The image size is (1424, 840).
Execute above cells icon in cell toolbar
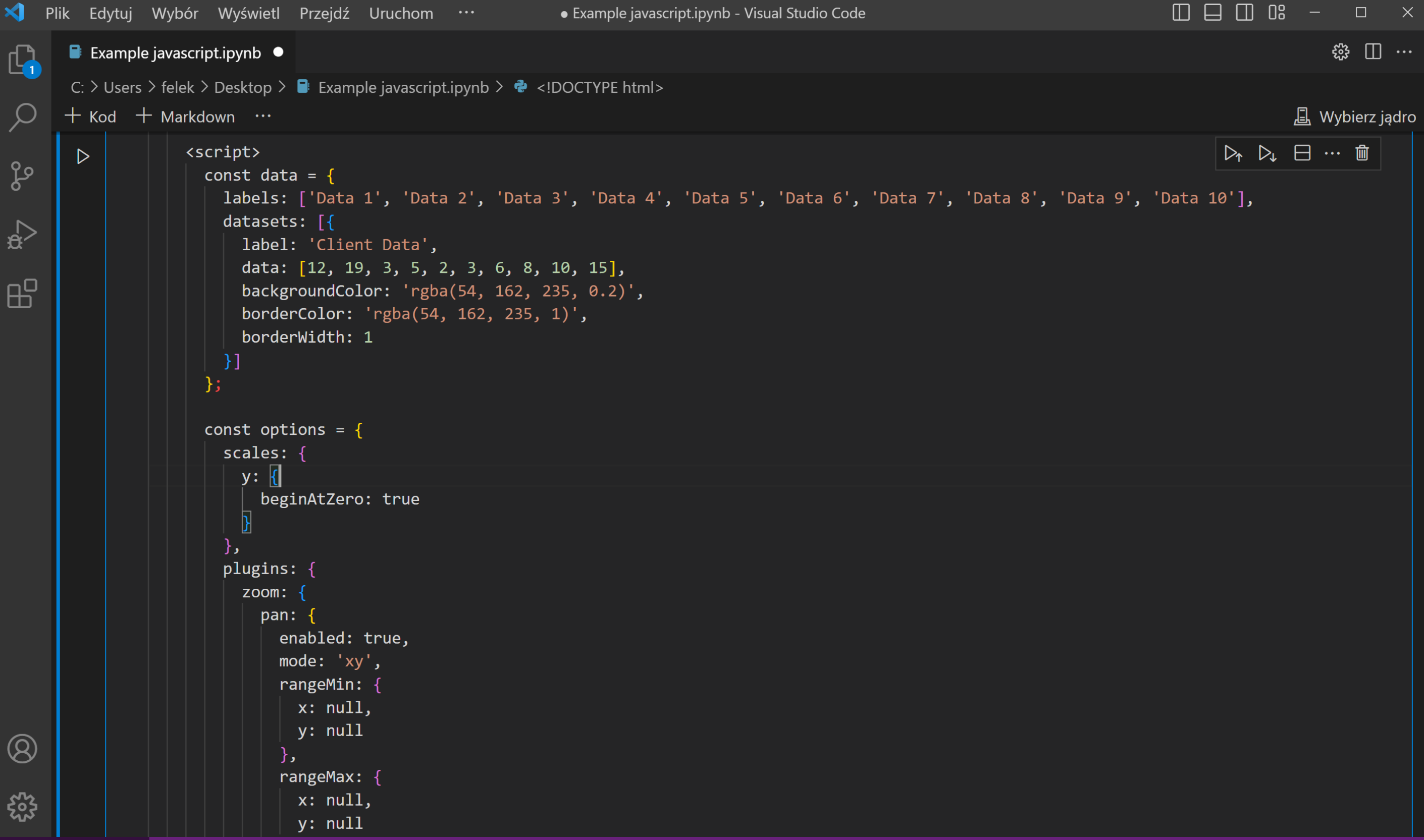[1233, 153]
